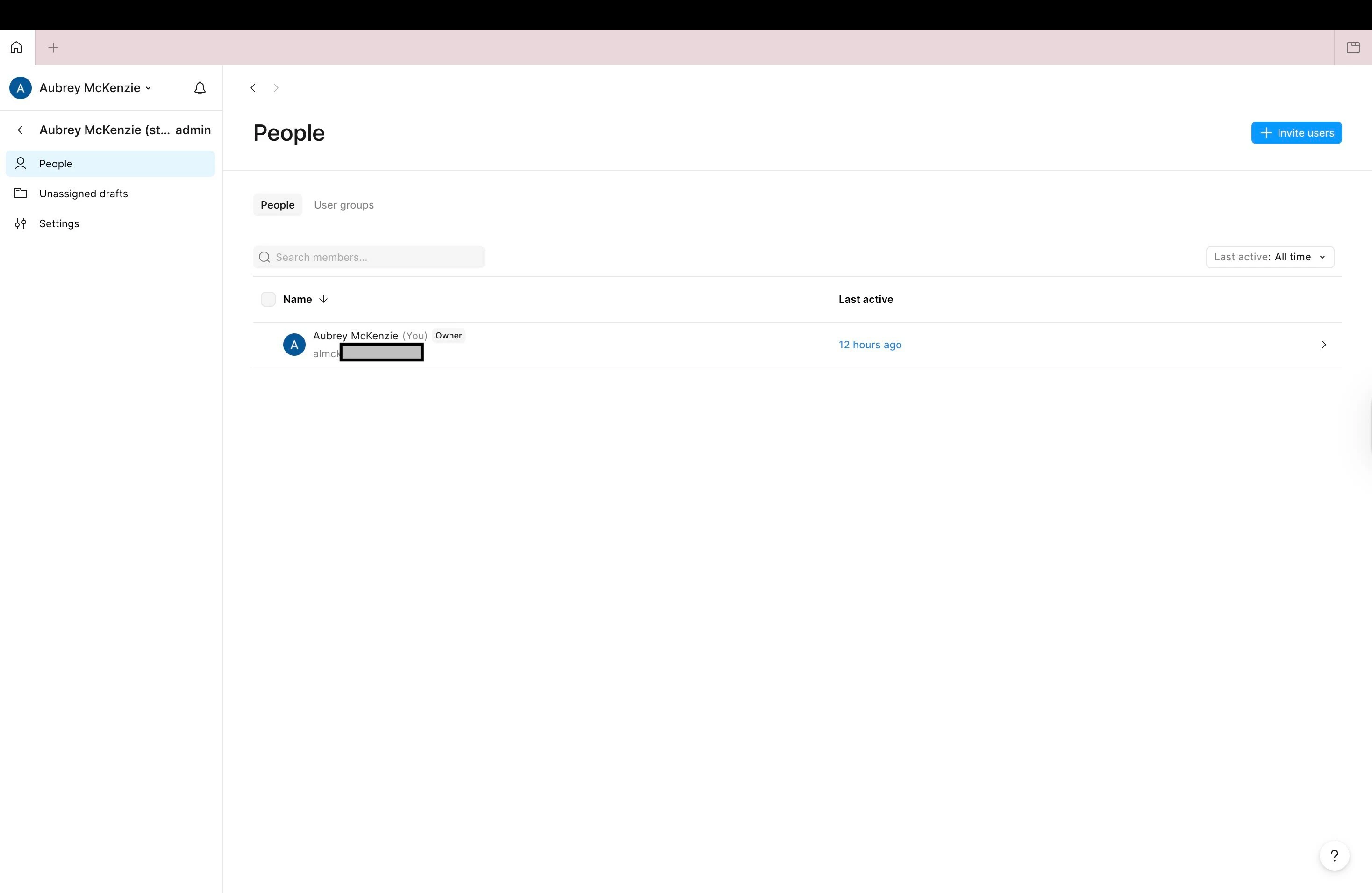
Task: Click the home icon tab
Action: [16, 47]
